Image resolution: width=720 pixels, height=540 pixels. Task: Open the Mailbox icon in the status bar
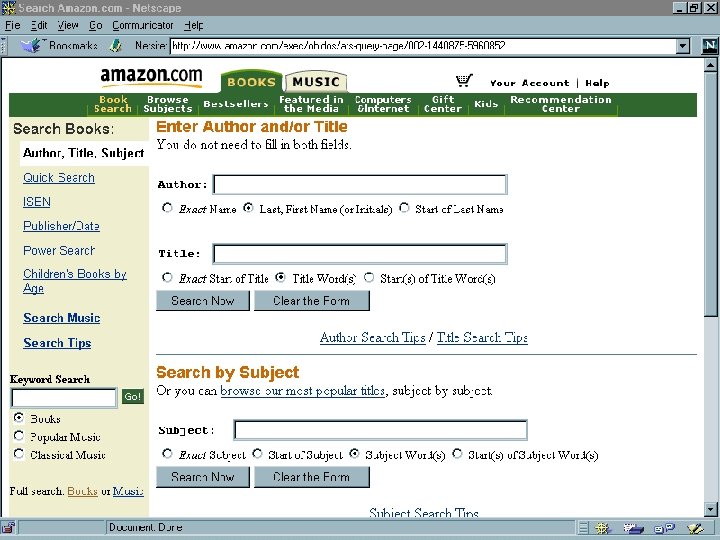[x=634, y=529]
